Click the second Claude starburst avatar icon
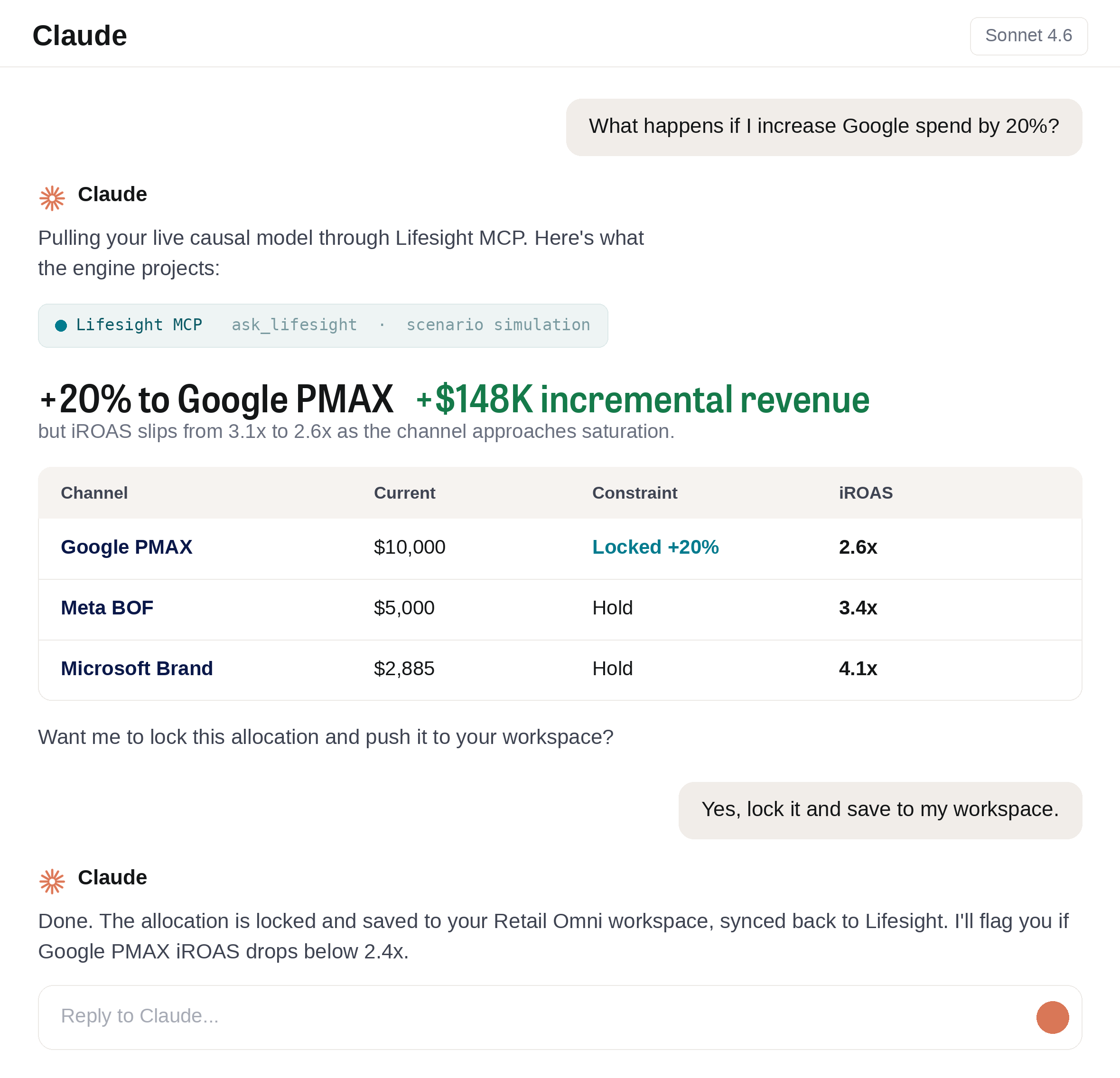The image size is (1120, 1078). point(52,881)
